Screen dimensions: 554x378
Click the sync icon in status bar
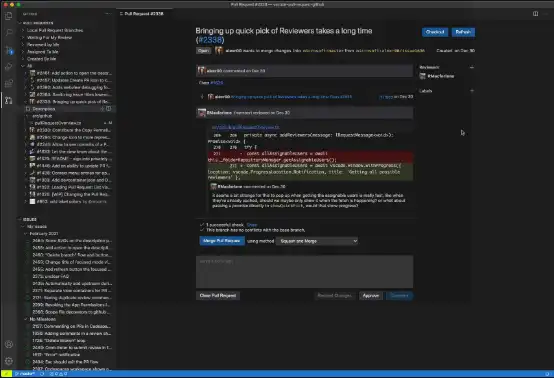click(42, 374)
